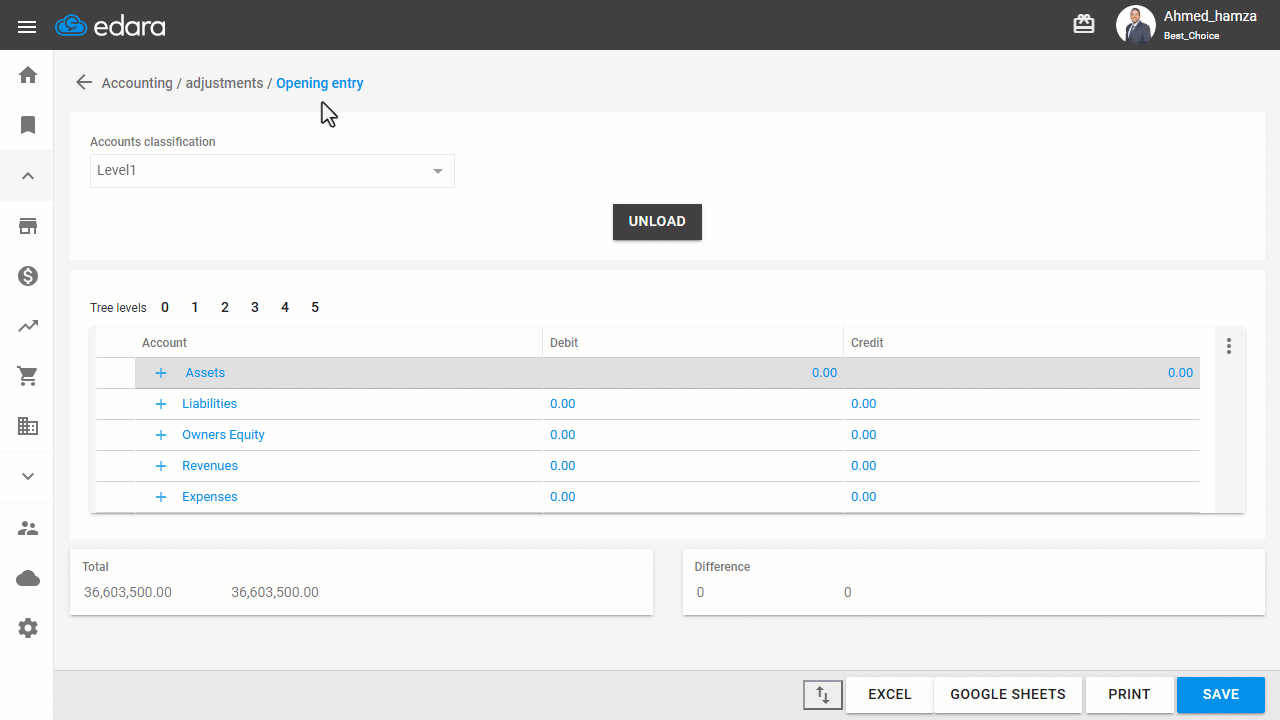Export to EXCEL
The height and width of the screenshot is (720, 1280).
click(890, 695)
